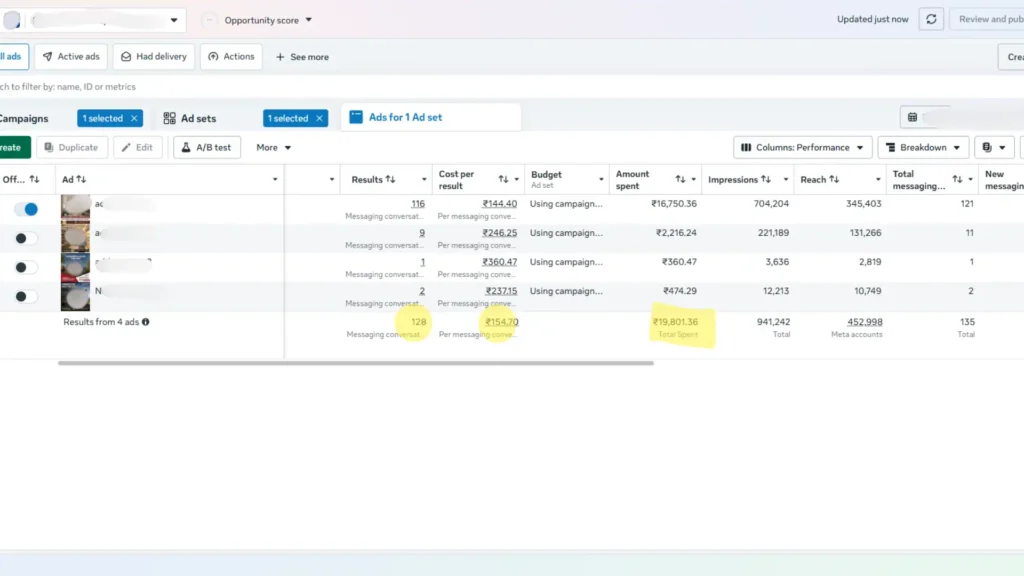Click the A/B test button
Image resolution: width=1024 pixels, height=576 pixels.
[x=206, y=148]
